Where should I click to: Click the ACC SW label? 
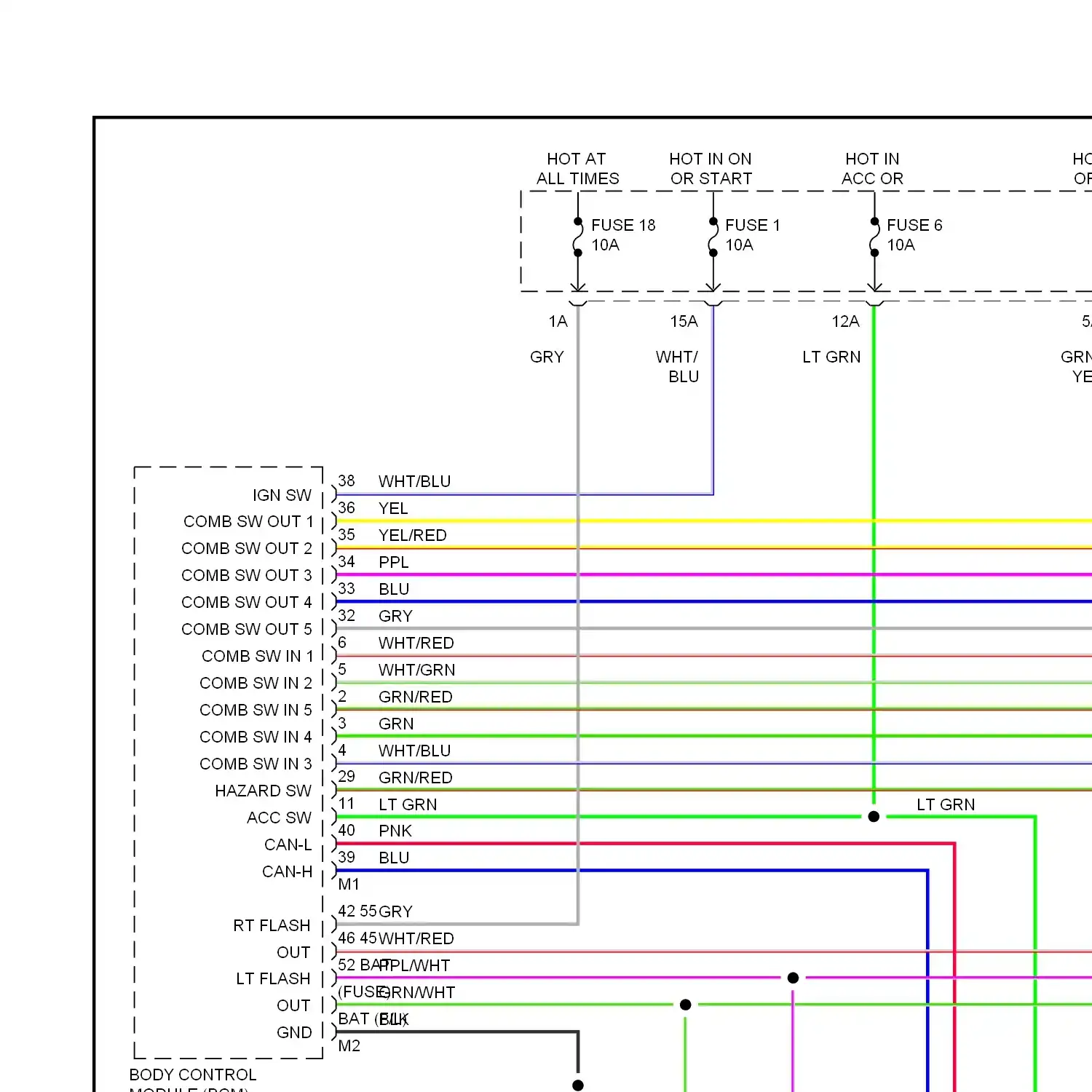(279, 818)
